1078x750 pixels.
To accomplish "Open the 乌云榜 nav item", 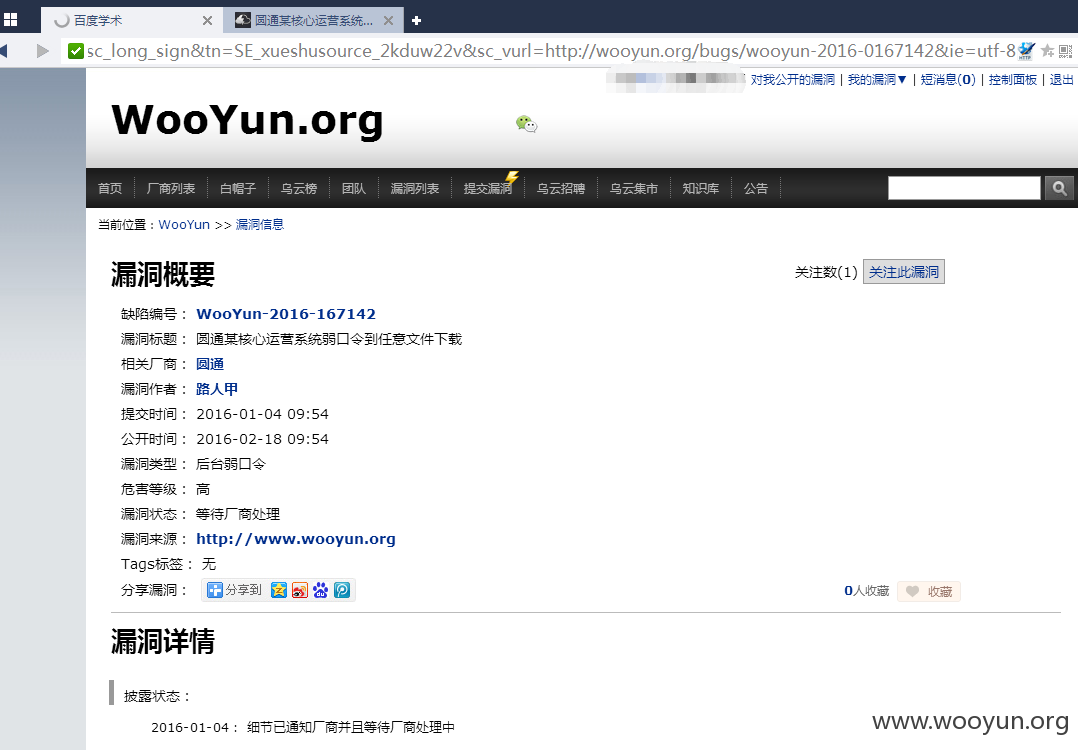I will pos(298,188).
